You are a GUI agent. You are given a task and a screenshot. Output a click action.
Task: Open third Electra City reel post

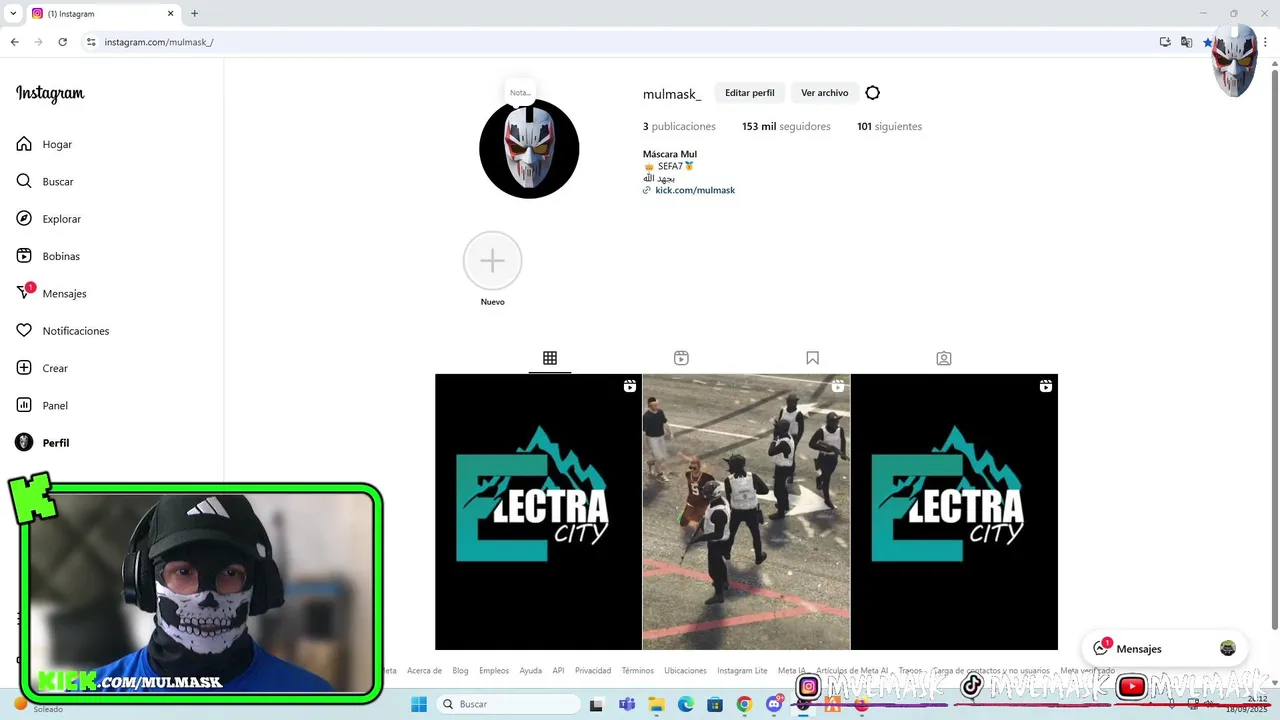point(954,512)
